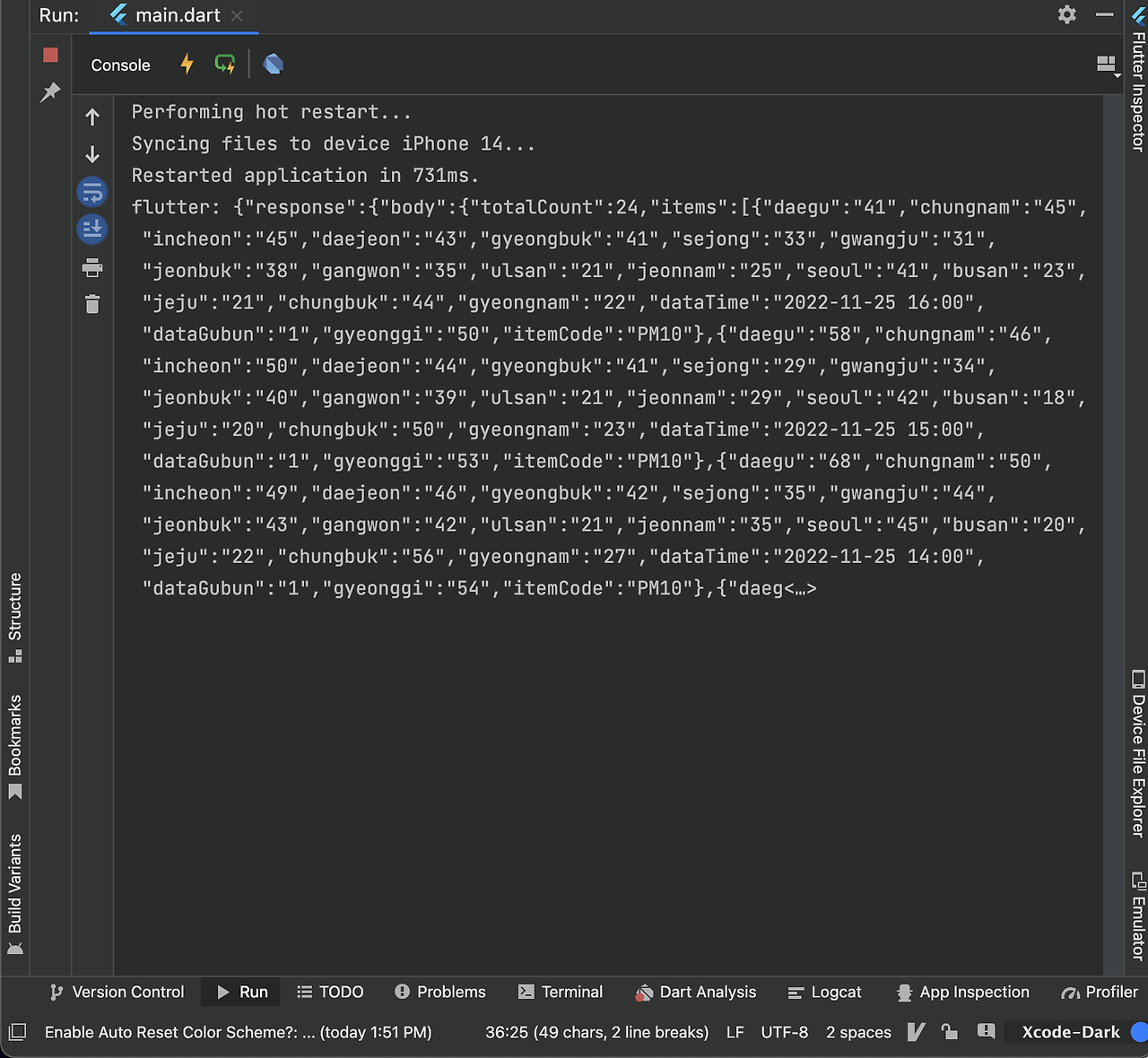Open the Profiler tool window

tap(1100, 992)
